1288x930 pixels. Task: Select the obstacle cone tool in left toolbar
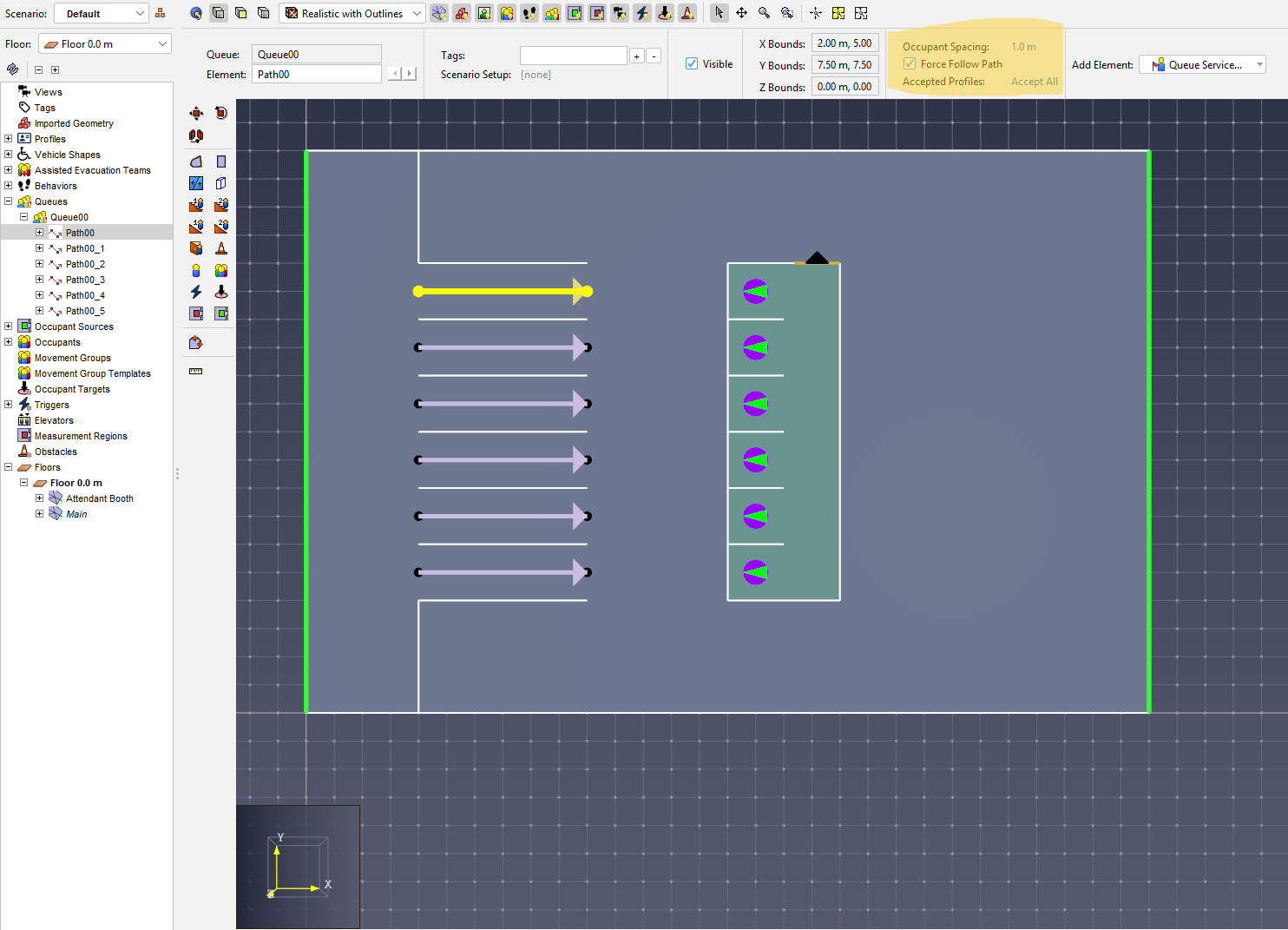tap(221, 248)
